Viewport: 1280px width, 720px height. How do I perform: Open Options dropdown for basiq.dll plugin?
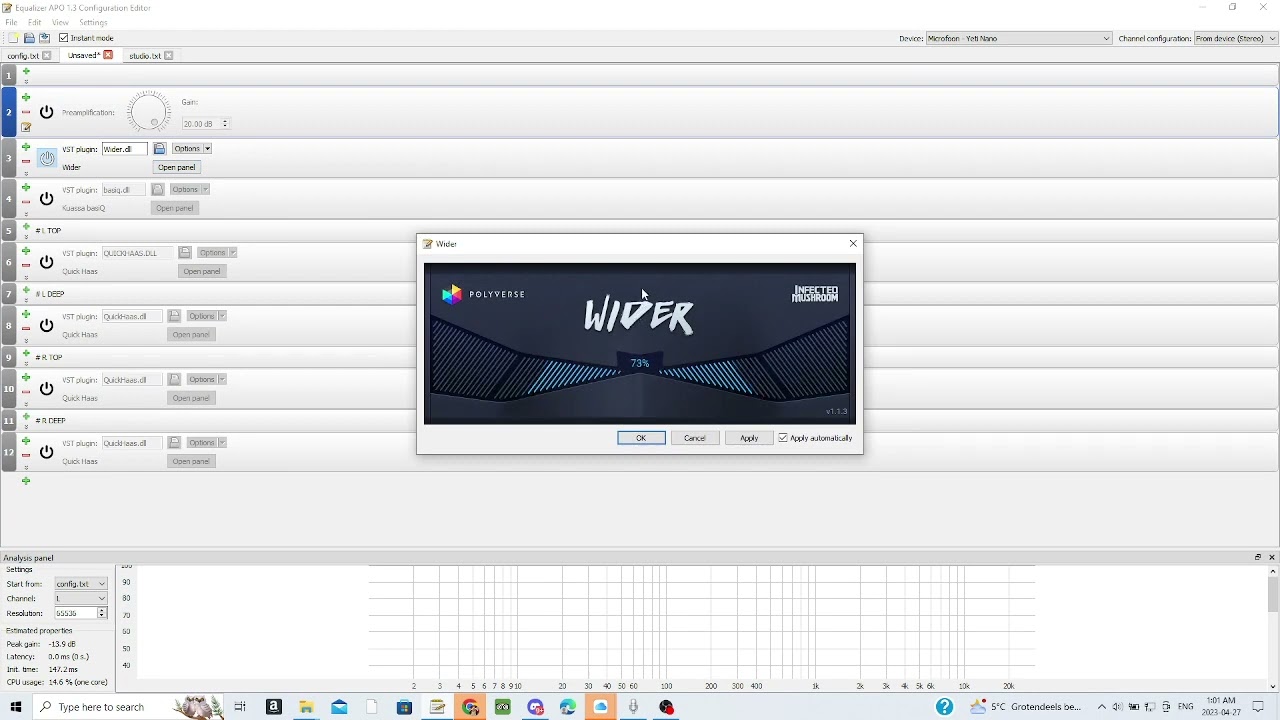[x=189, y=189]
